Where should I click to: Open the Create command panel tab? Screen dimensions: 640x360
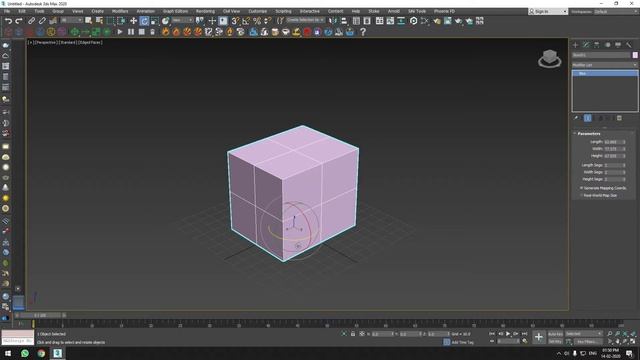point(576,45)
